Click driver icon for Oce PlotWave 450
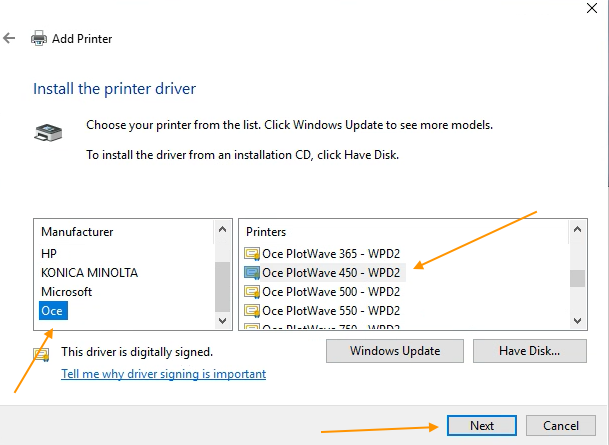 click(252, 273)
